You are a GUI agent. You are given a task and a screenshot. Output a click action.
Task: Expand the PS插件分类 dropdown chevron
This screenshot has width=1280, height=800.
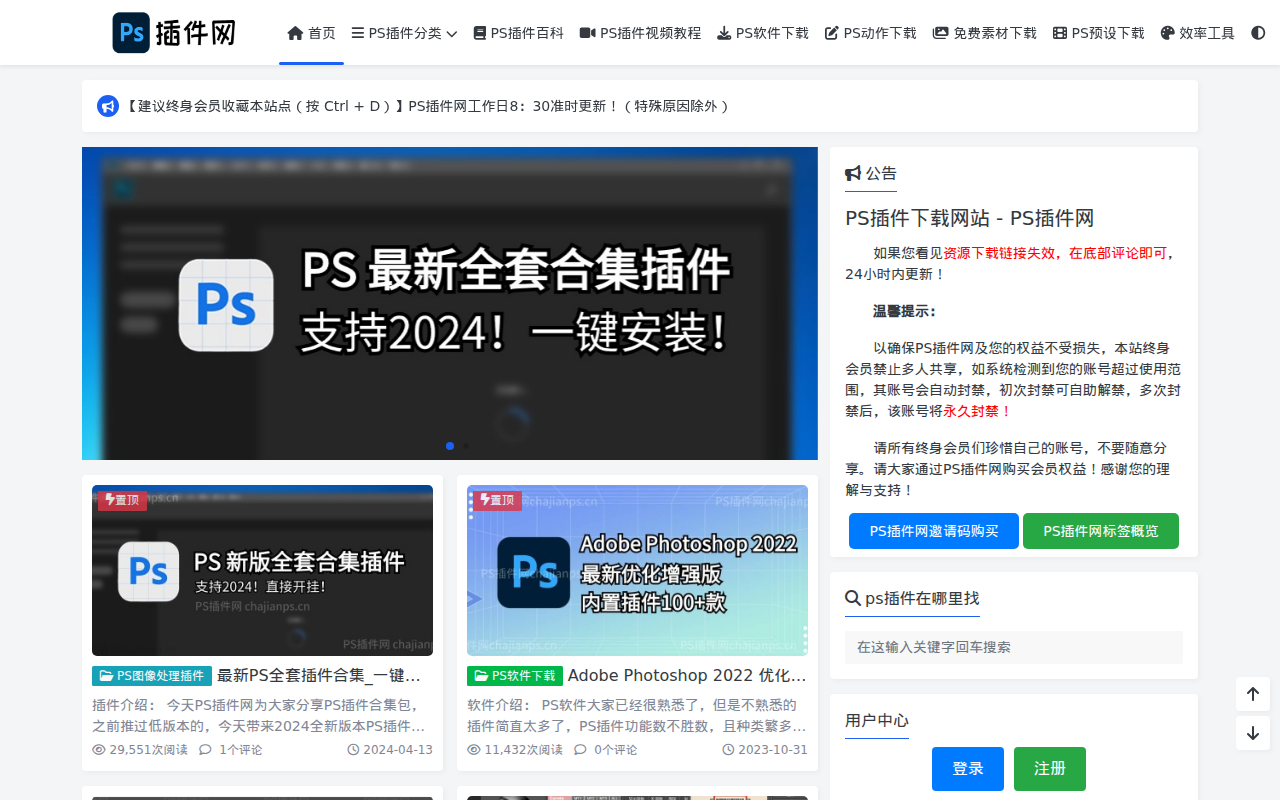[452, 34]
